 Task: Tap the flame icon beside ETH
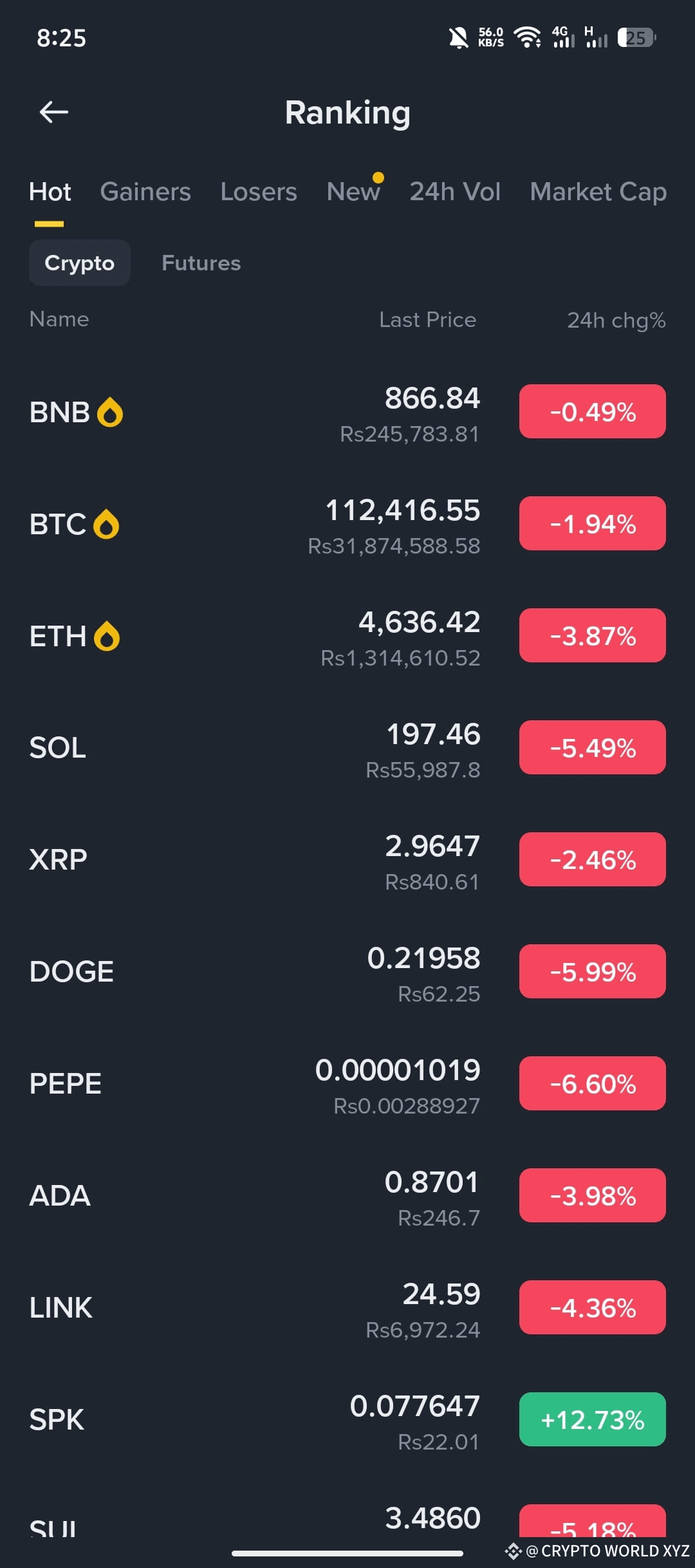[x=107, y=636]
